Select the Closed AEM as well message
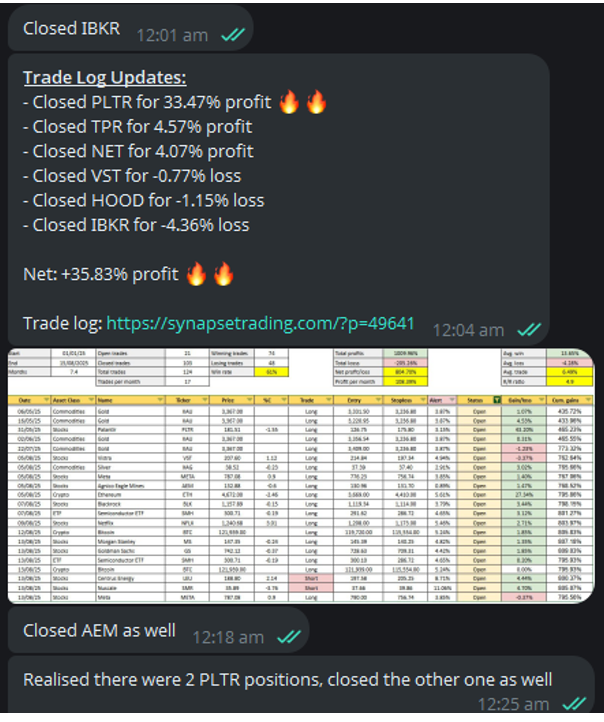Viewport: 604px width, 722px height. coord(158,630)
